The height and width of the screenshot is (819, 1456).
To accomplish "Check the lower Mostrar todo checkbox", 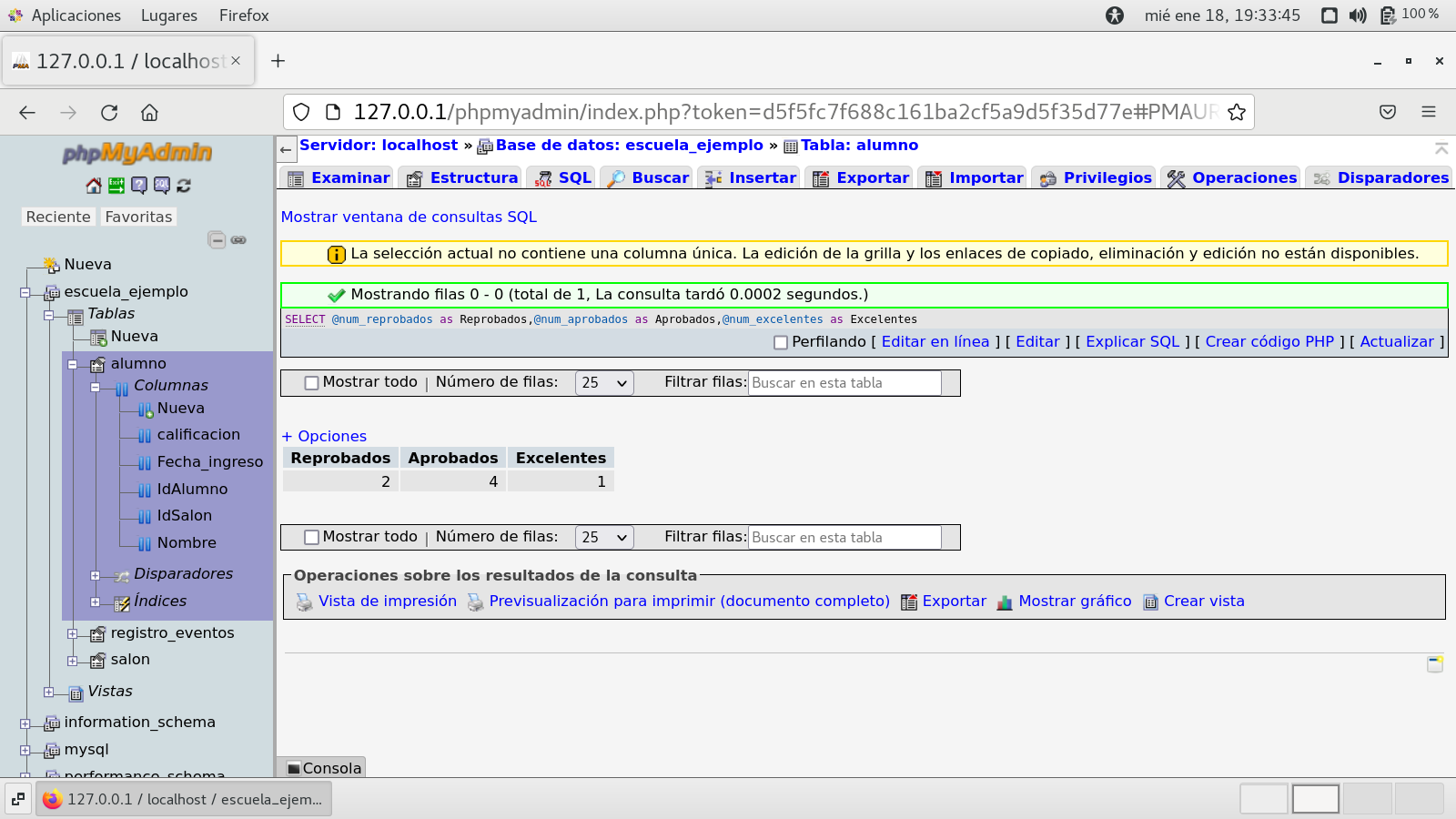I will (x=311, y=538).
